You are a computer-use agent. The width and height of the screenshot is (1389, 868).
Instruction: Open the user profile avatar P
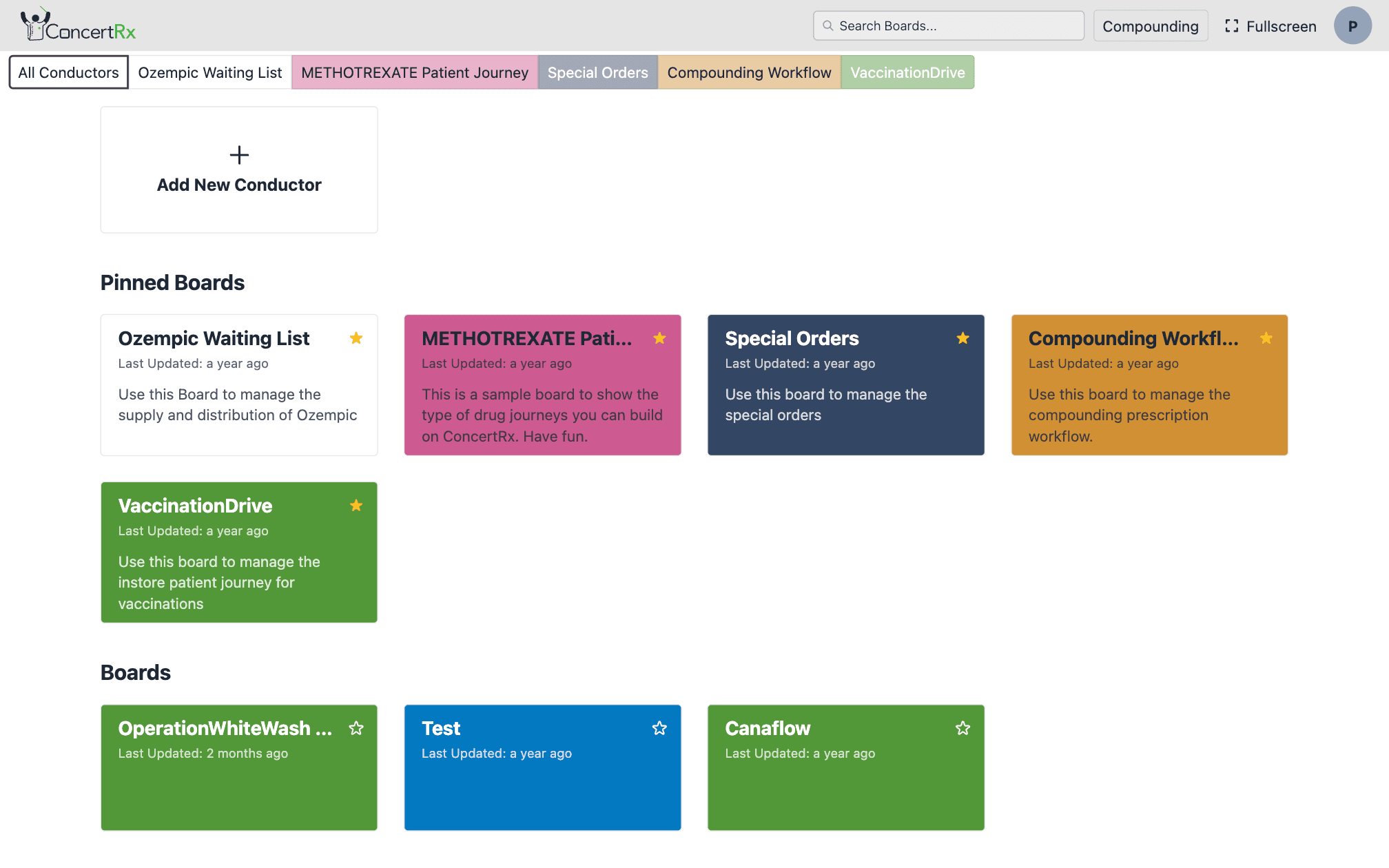tap(1352, 26)
